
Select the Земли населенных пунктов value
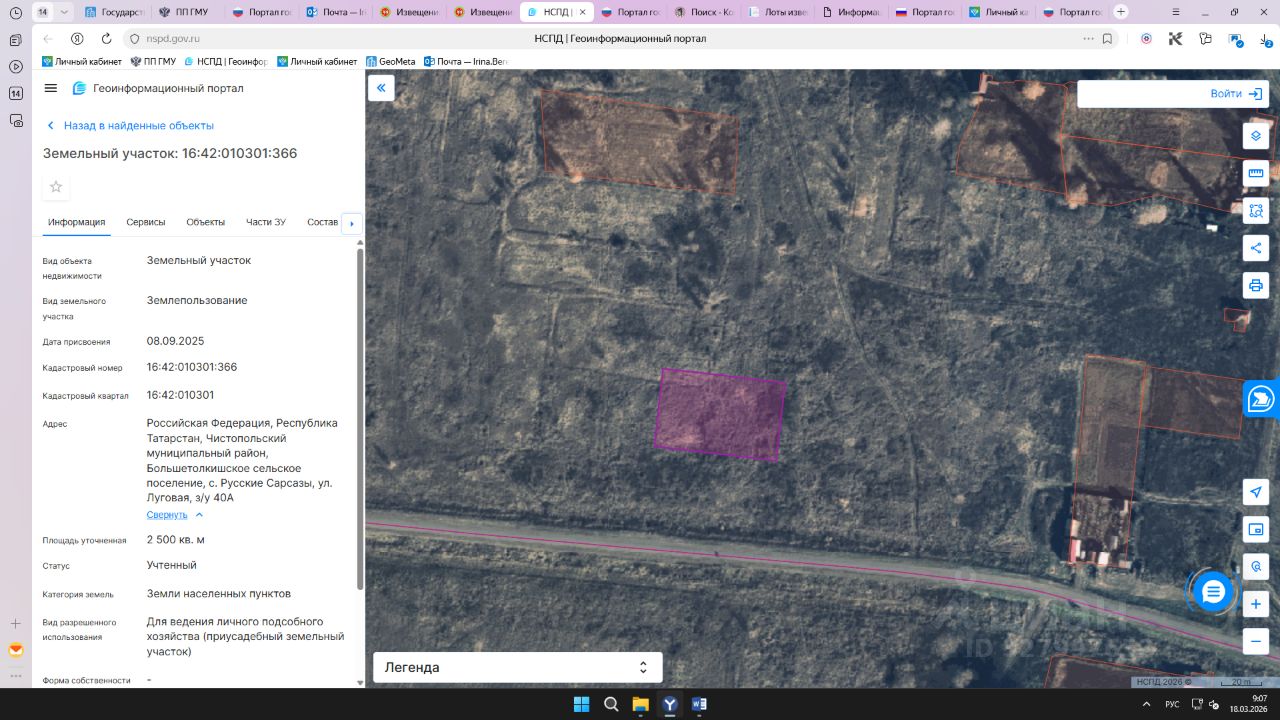pos(219,594)
